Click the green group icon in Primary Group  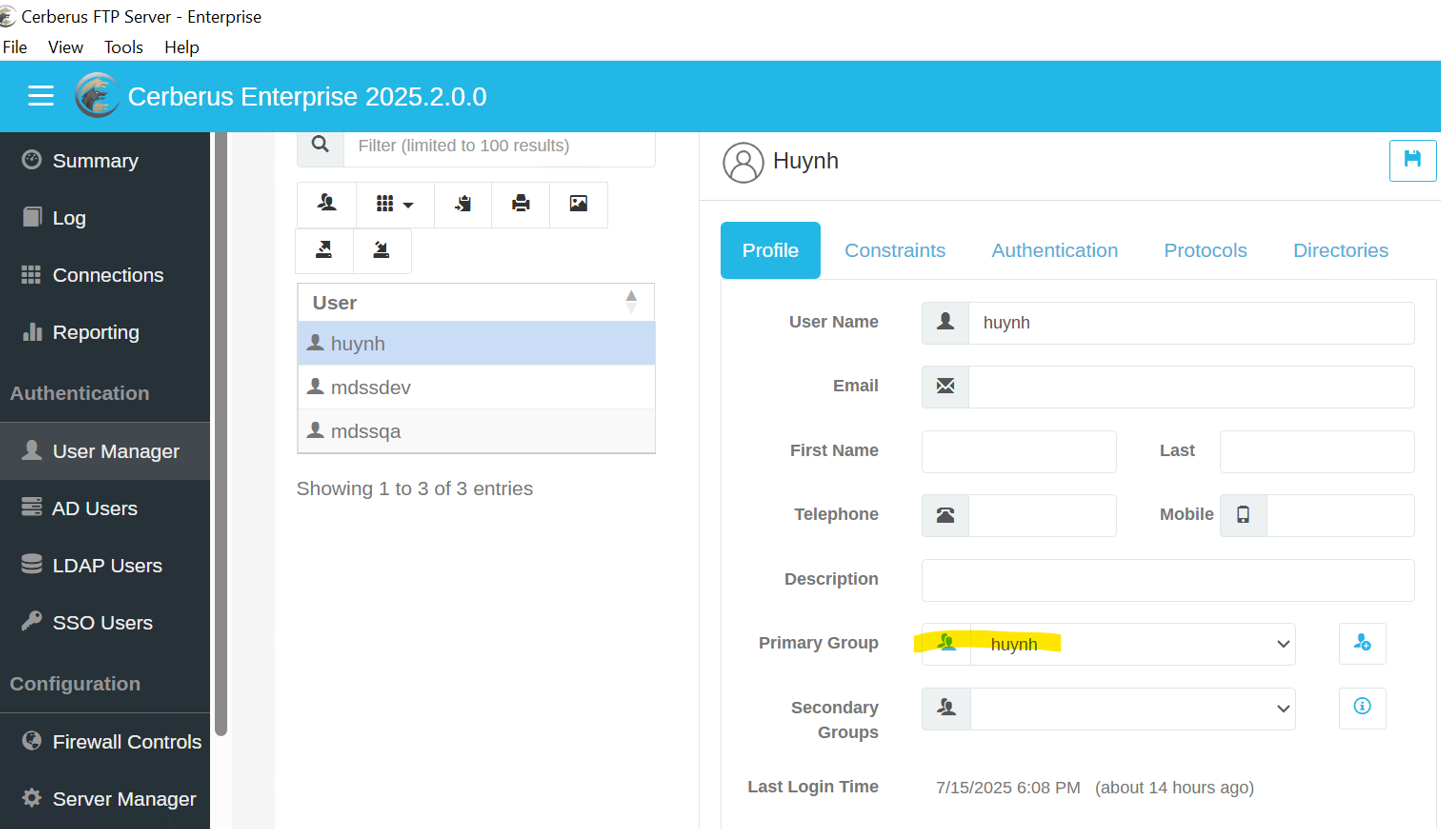point(947,643)
